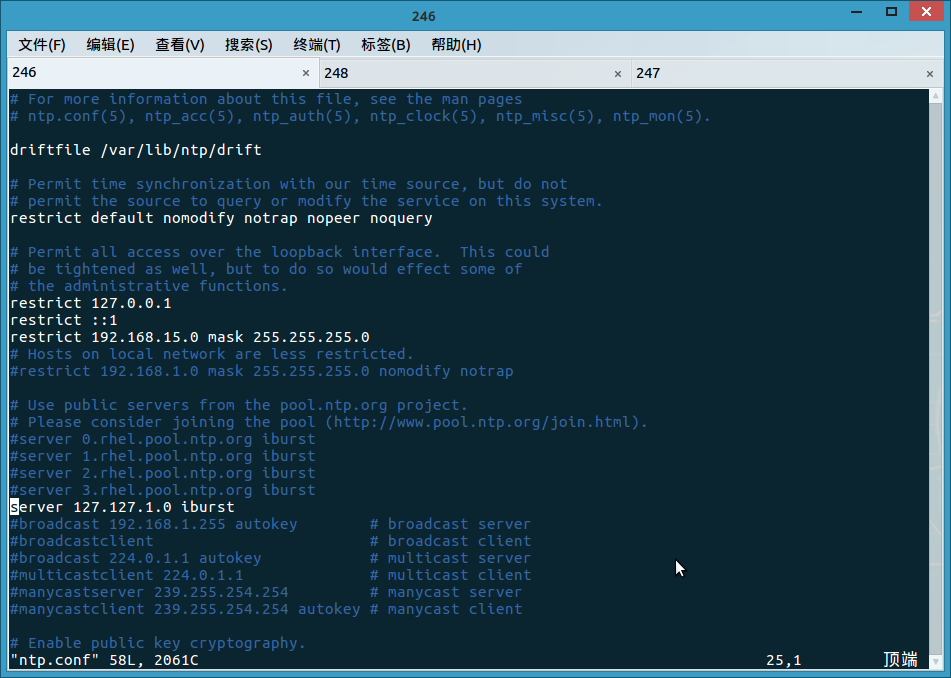Close the terminal window
Viewport: 951px width, 678px height.
coord(926,12)
